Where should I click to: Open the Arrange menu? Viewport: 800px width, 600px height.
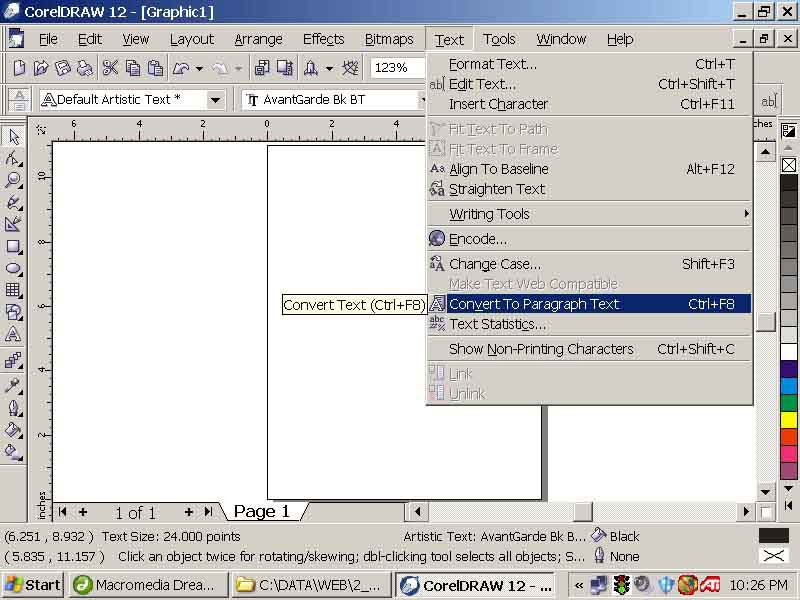(x=258, y=39)
